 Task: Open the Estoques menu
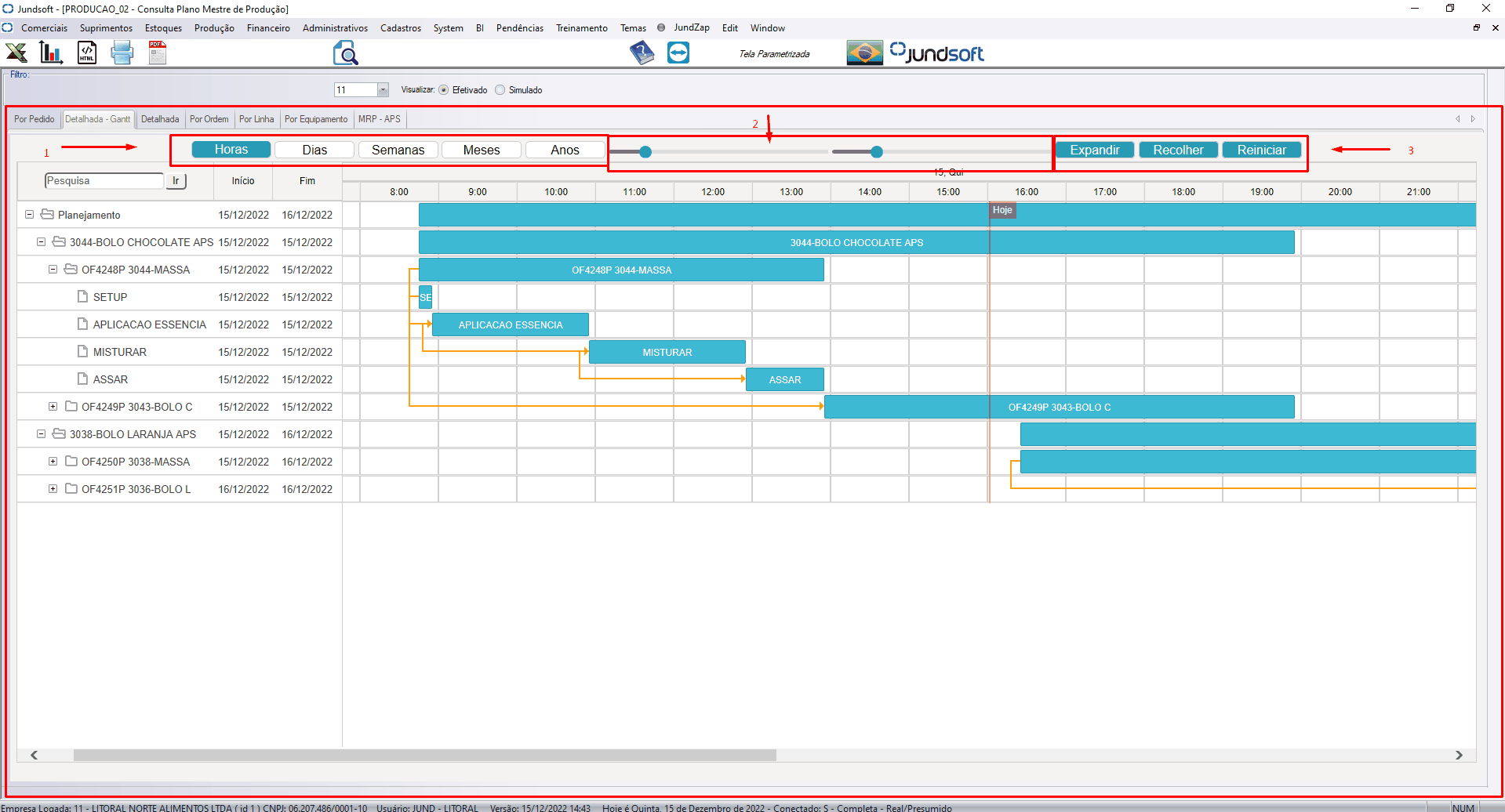pos(163,28)
